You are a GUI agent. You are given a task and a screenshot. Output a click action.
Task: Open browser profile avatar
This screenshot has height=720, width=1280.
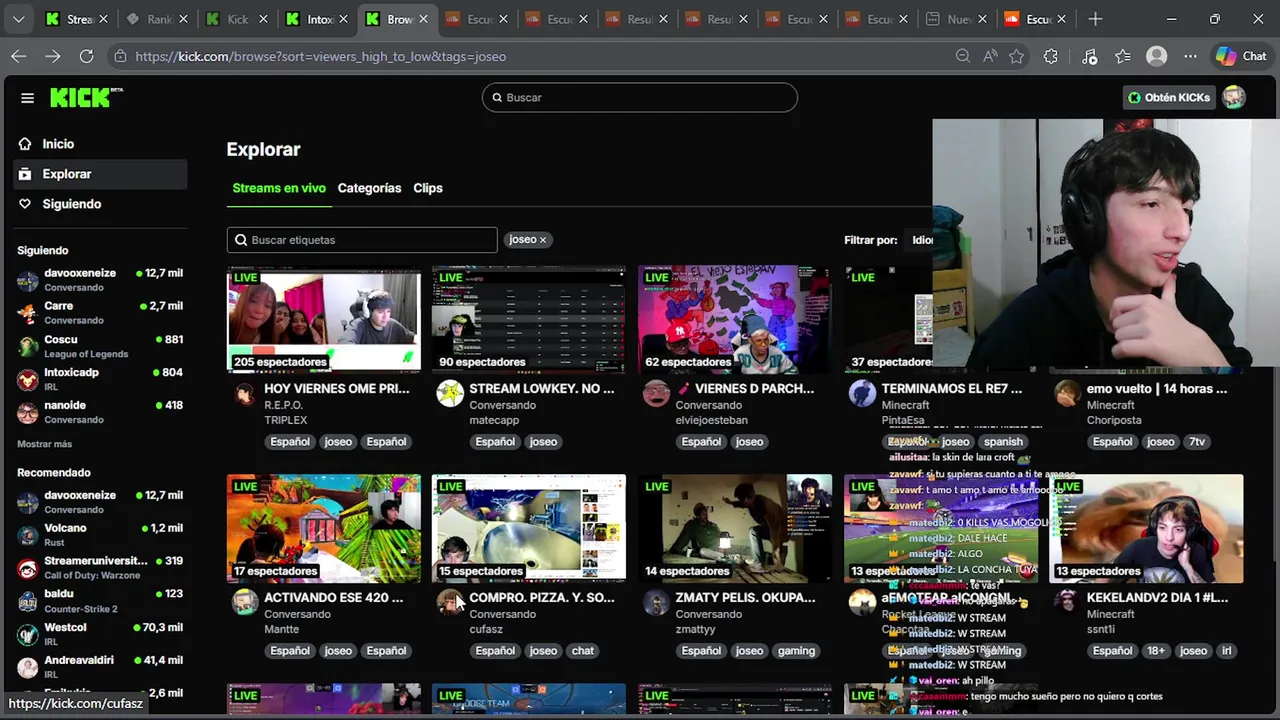(1157, 56)
